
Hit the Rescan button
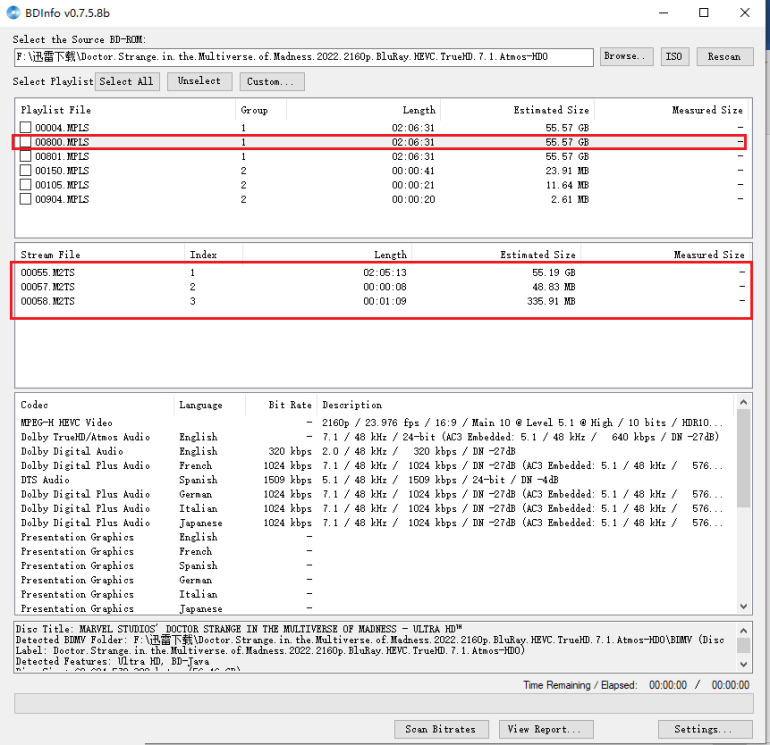pyautogui.click(x=724, y=57)
